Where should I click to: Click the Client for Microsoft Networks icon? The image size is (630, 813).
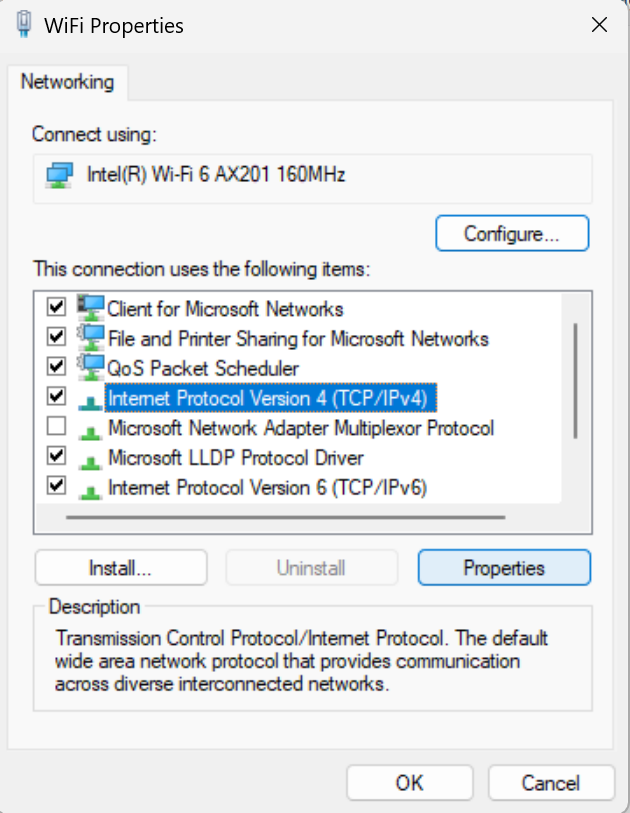click(x=91, y=308)
